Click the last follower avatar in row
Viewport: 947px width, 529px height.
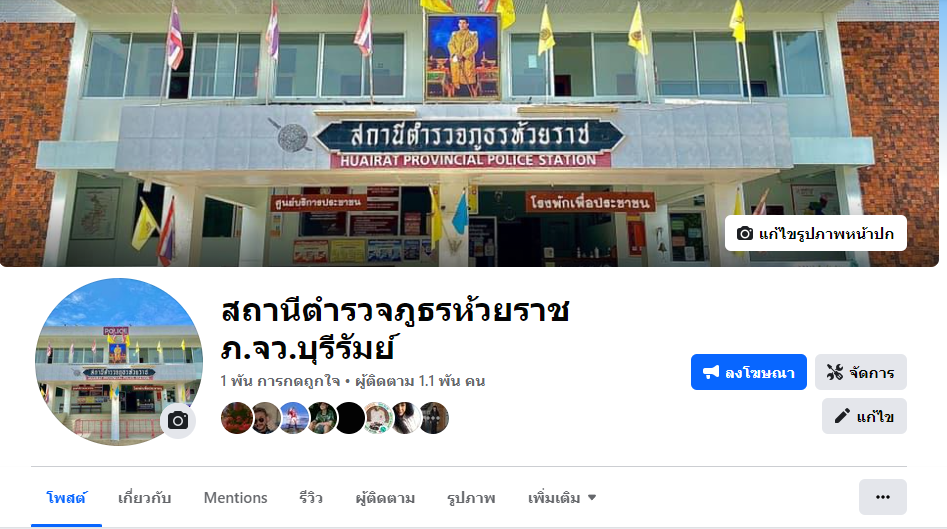tap(434, 418)
